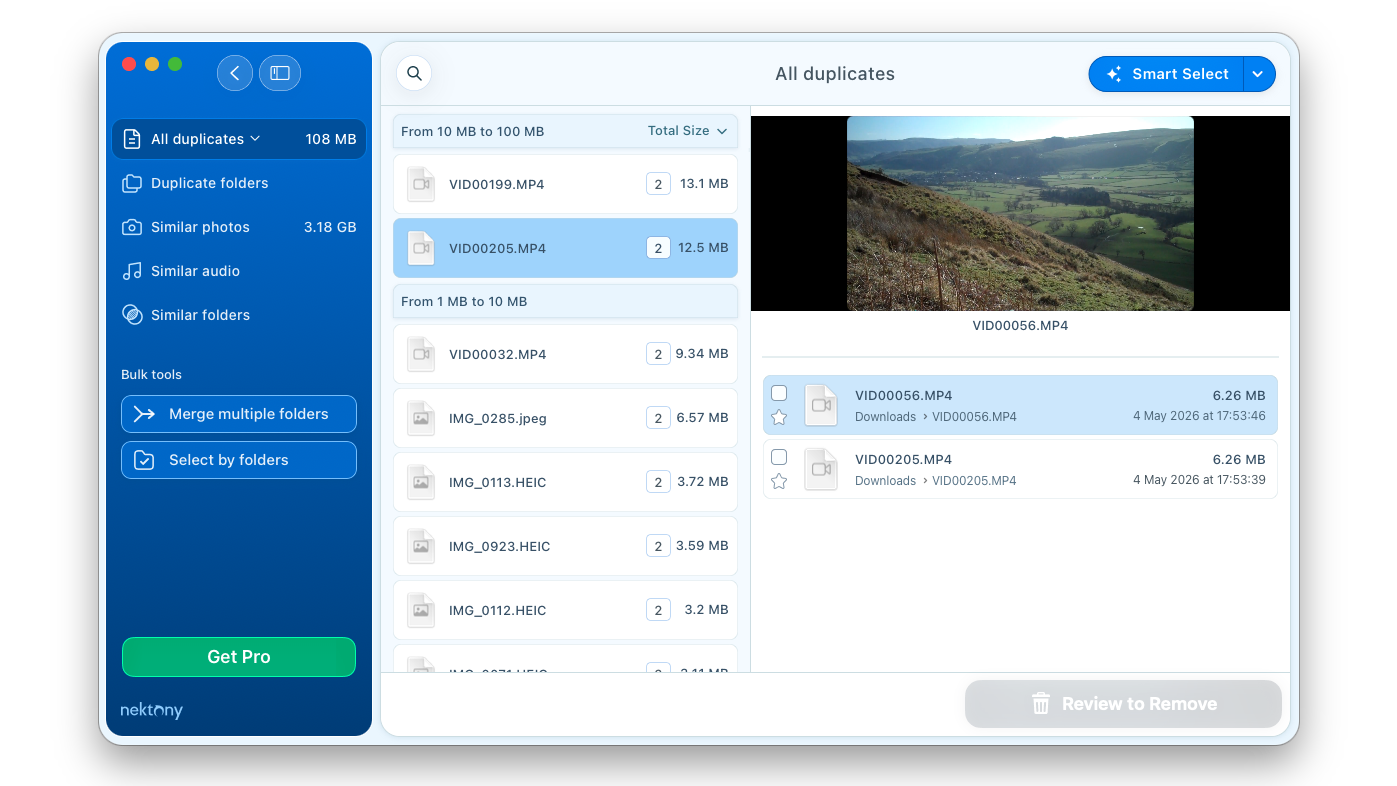Expand the All duplicates chevron in sidebar
This screenshot has width=1397, height=786.
click(x=255, y=138)
